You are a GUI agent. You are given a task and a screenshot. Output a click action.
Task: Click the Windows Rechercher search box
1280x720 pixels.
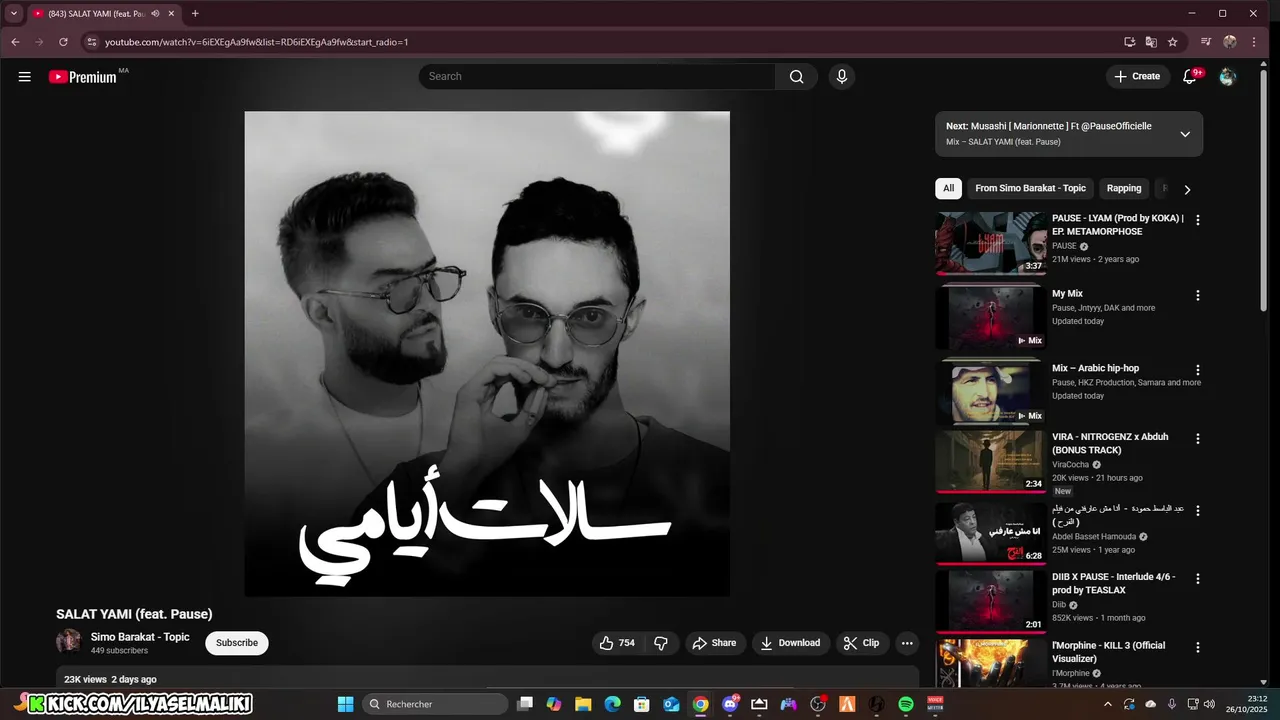pos(435,704)
